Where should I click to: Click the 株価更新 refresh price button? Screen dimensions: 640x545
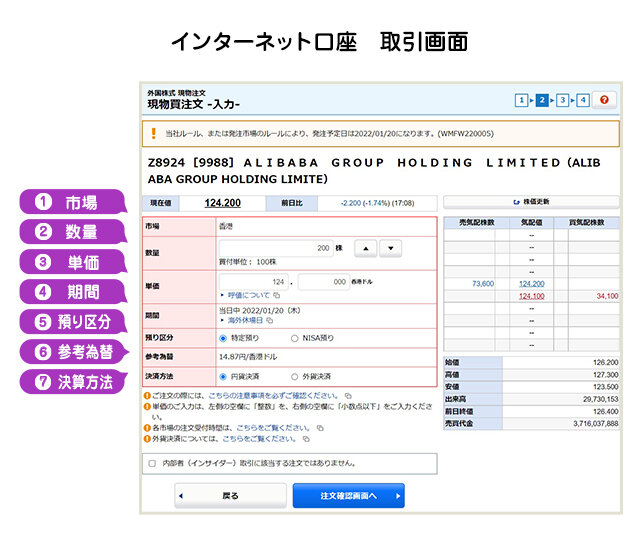click(x=531, y=201)
